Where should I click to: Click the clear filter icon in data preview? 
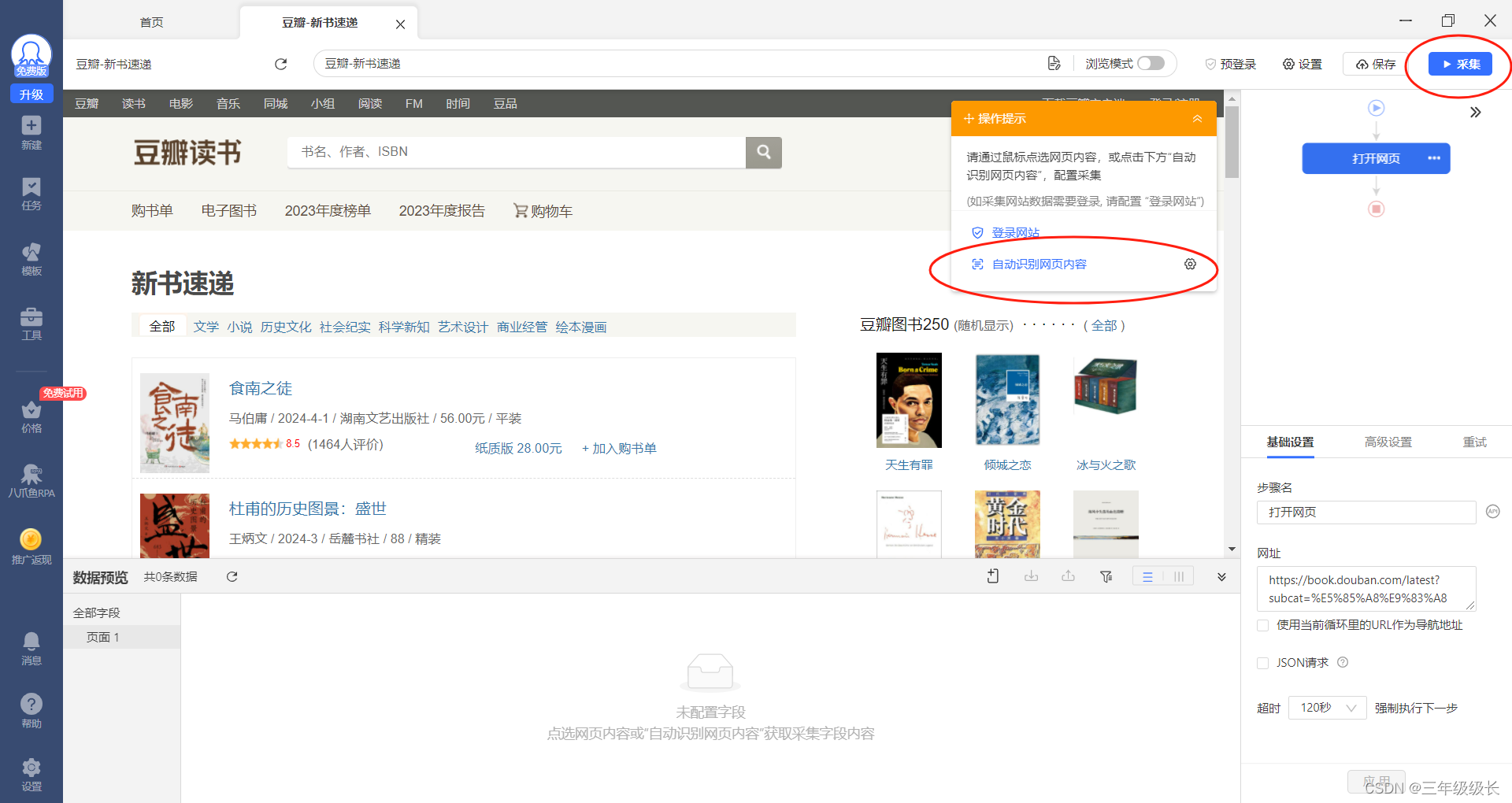pyautogui.click(x=1106, y=576)
